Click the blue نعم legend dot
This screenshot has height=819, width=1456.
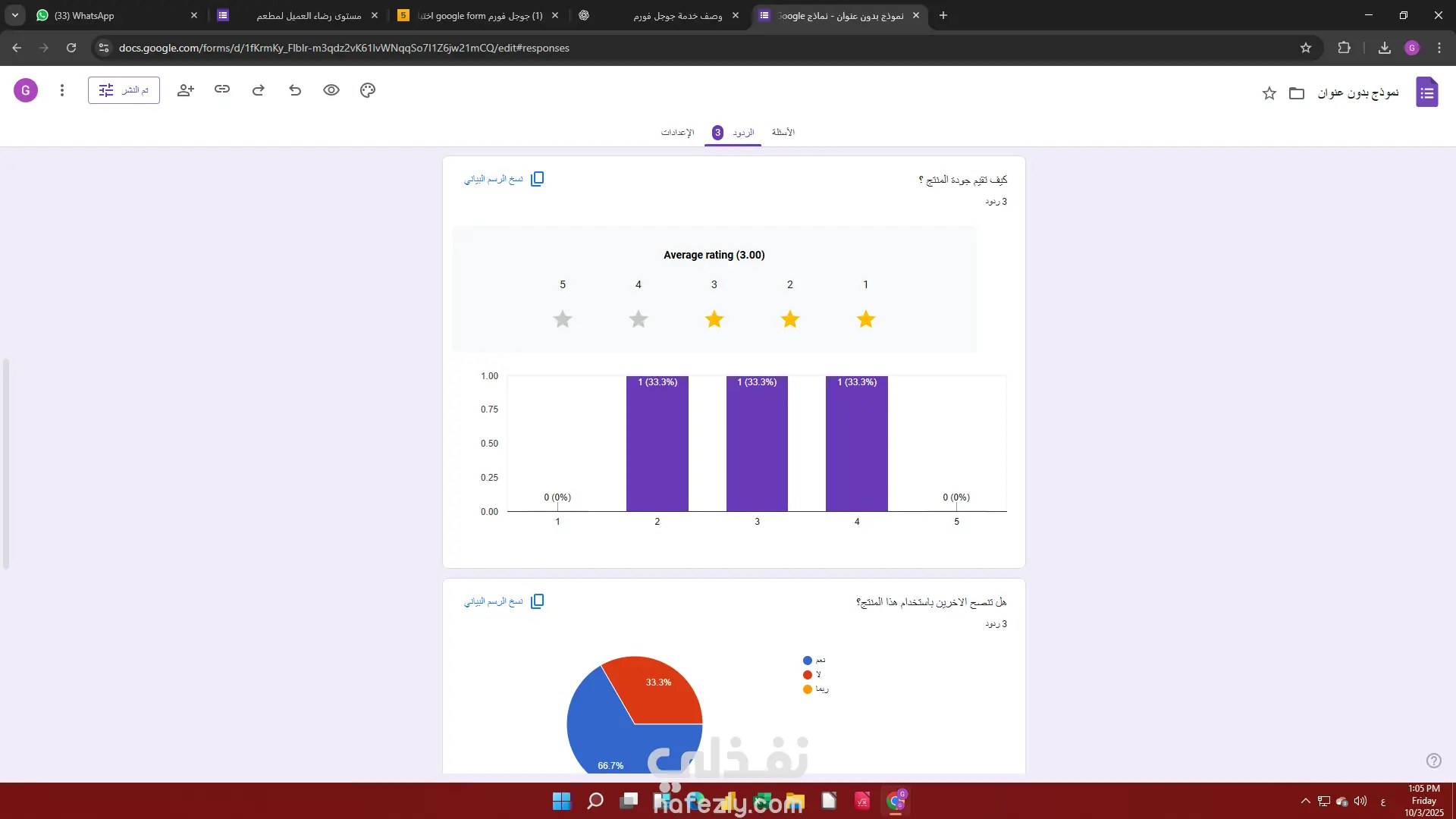[808, 661]
